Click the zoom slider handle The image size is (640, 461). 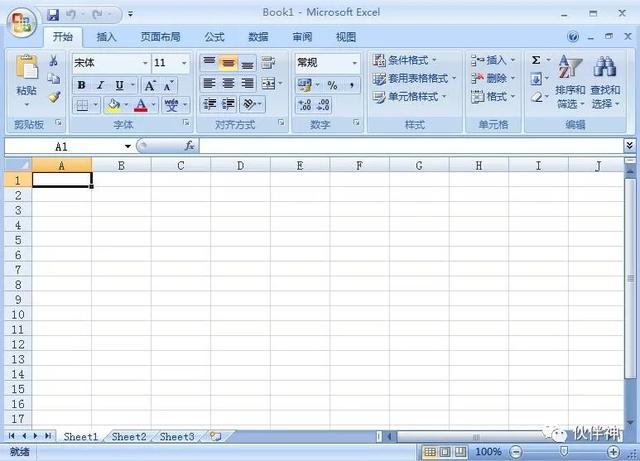click(x=564, y=451)
